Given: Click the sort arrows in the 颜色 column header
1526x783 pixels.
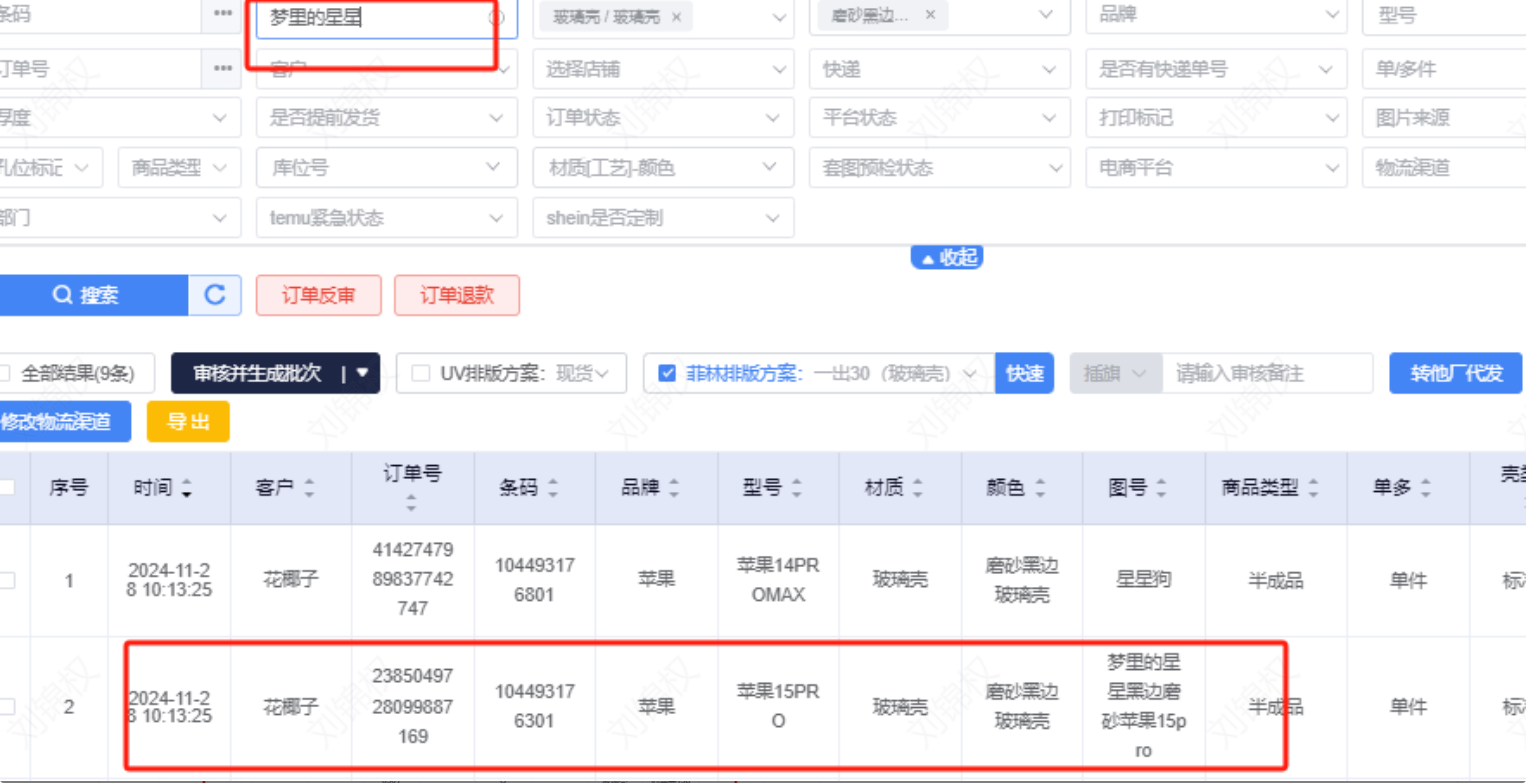Looking at the screenshot, I should [1040, 489].
